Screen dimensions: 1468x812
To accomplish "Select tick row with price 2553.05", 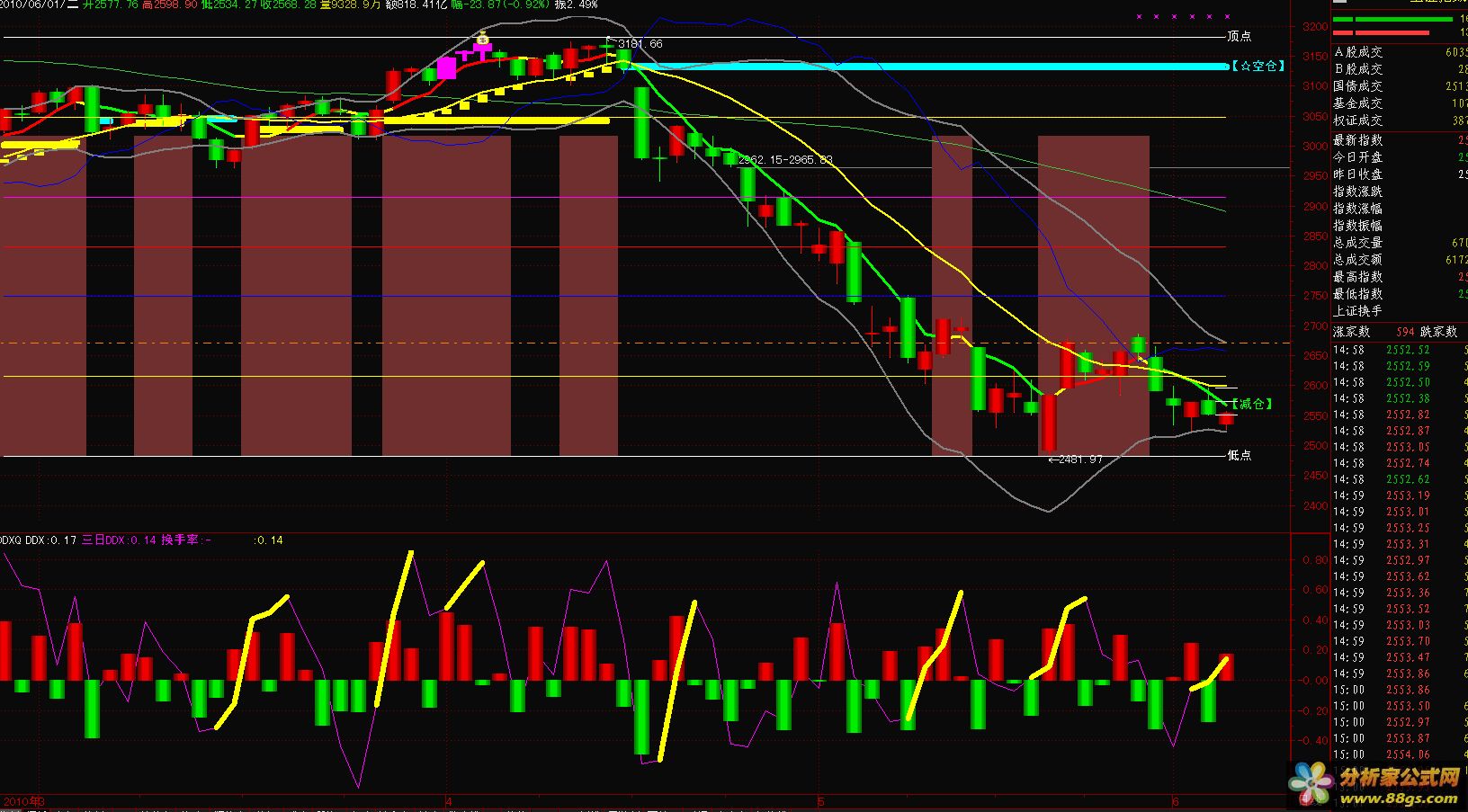I will [x=1400, y=447].
